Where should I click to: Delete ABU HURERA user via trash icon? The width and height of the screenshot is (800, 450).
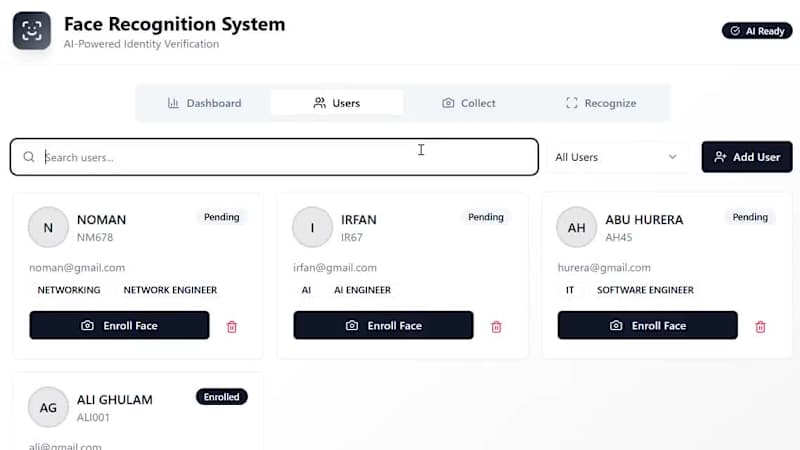click(x=760, y=326)
